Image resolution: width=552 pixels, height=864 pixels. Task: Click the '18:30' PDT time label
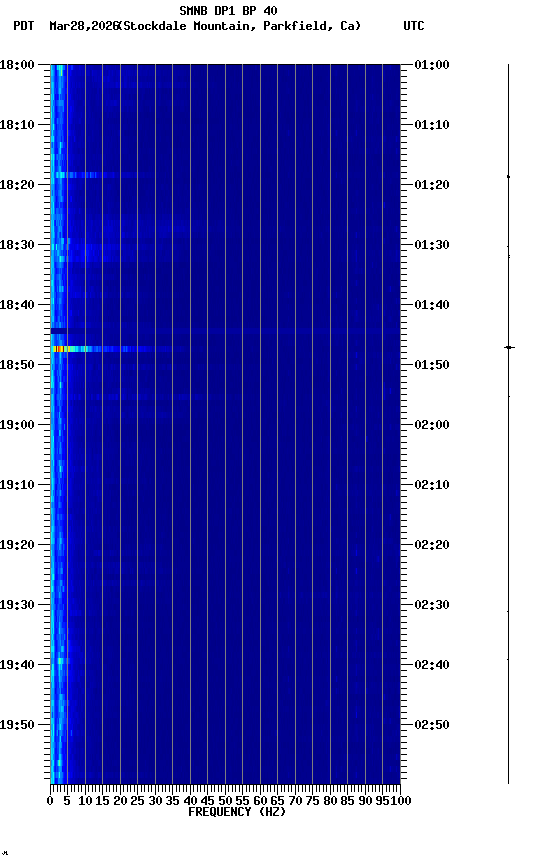pos(17,245)
